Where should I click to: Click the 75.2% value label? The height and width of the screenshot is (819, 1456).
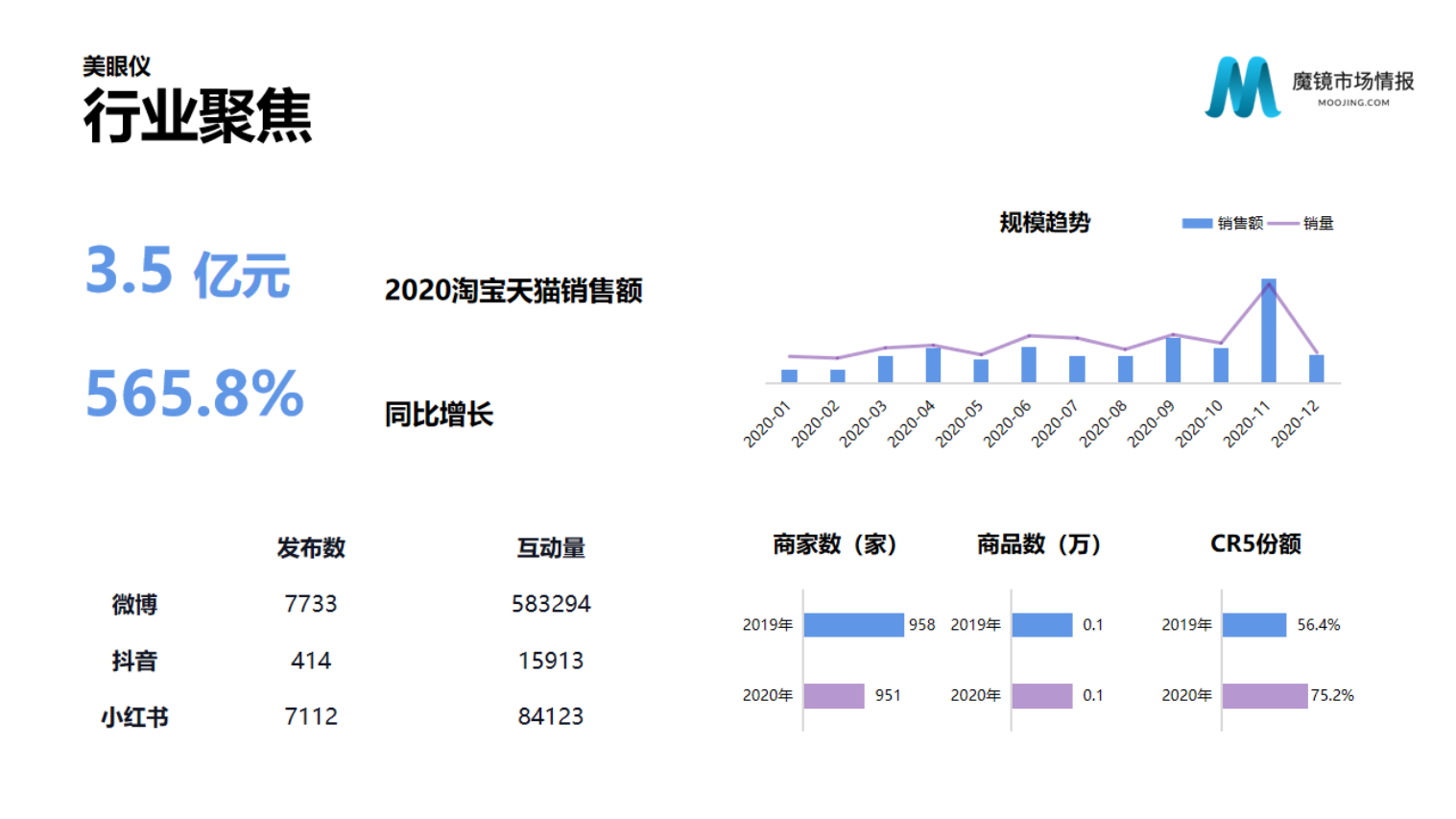1332,695
